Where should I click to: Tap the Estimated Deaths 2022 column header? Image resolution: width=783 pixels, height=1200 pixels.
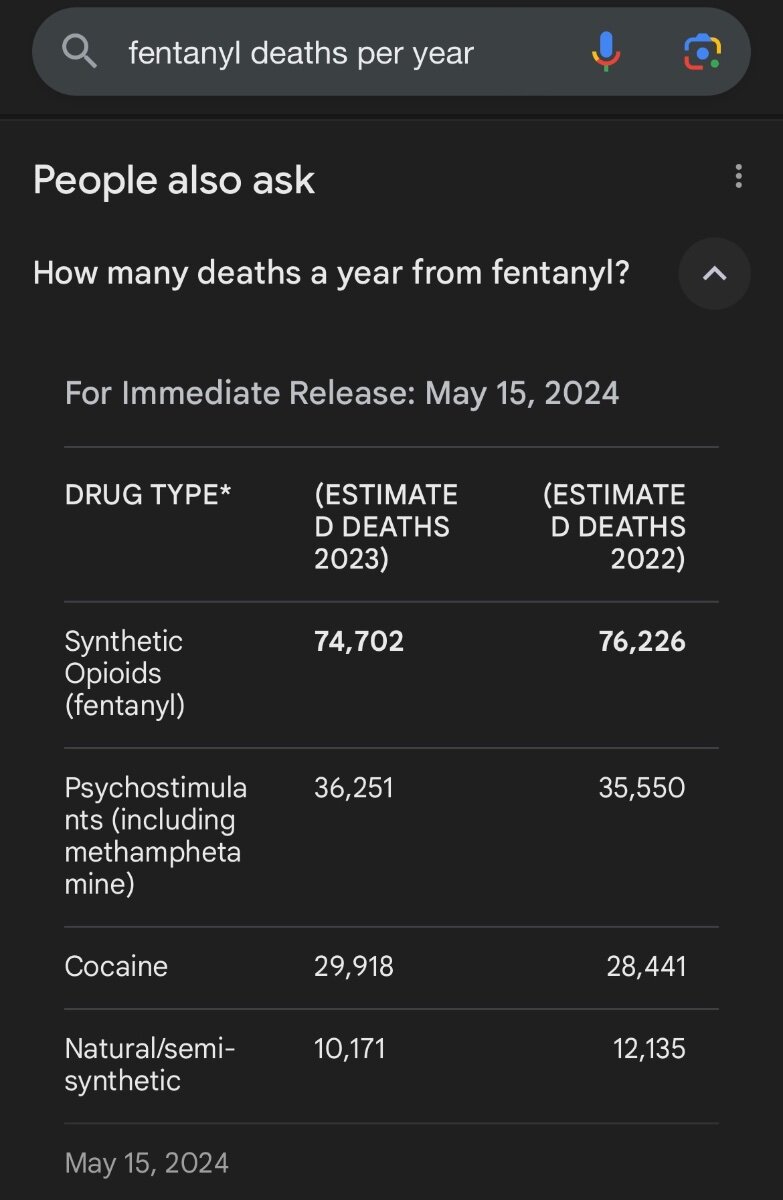(x=614, y=526)
